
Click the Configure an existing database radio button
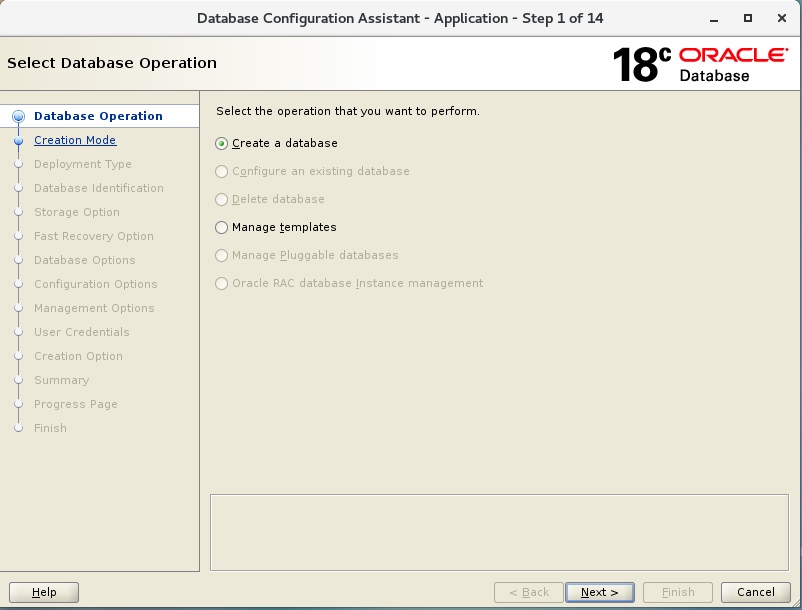point(221,171)
